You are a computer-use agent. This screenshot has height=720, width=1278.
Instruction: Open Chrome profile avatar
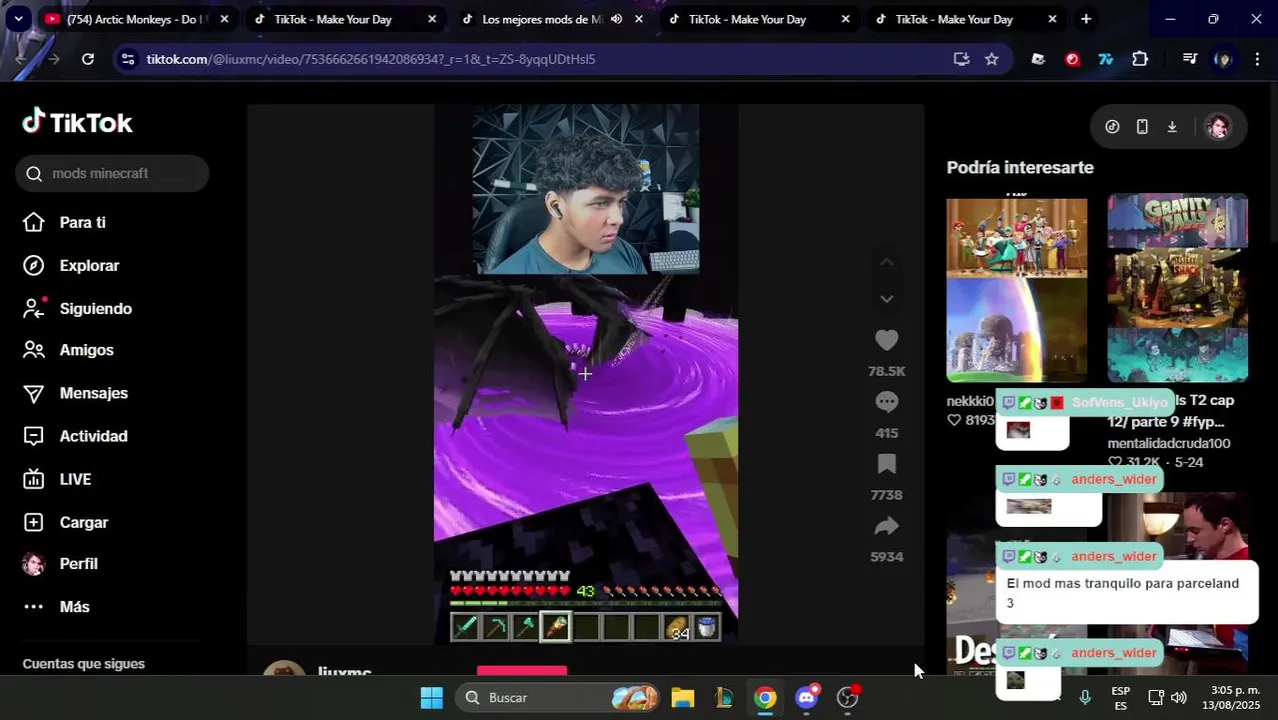[x=1222, y=59]
